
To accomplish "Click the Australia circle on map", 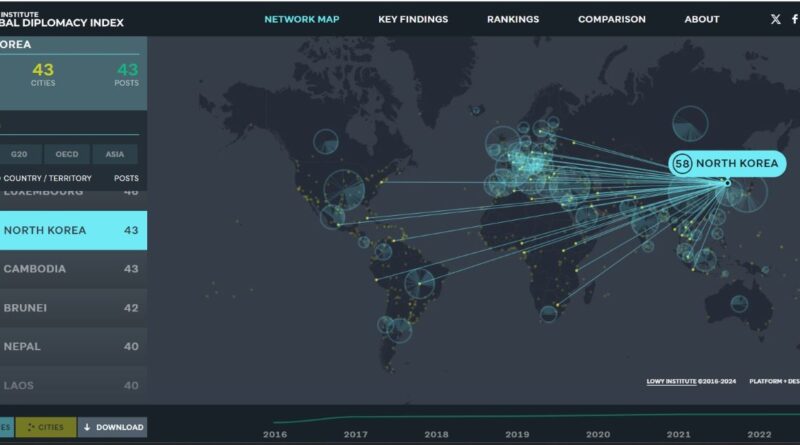I will click(x=739, y=304).
